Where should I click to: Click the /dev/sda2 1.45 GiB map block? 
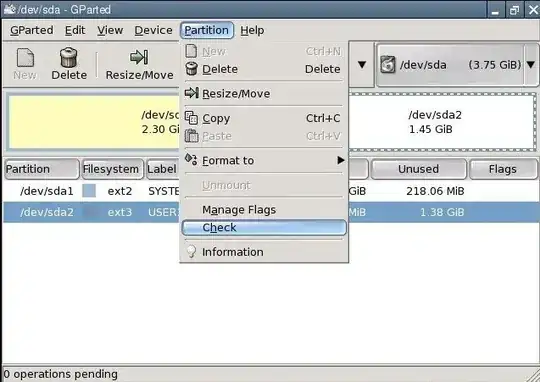(x=442, y=122)
